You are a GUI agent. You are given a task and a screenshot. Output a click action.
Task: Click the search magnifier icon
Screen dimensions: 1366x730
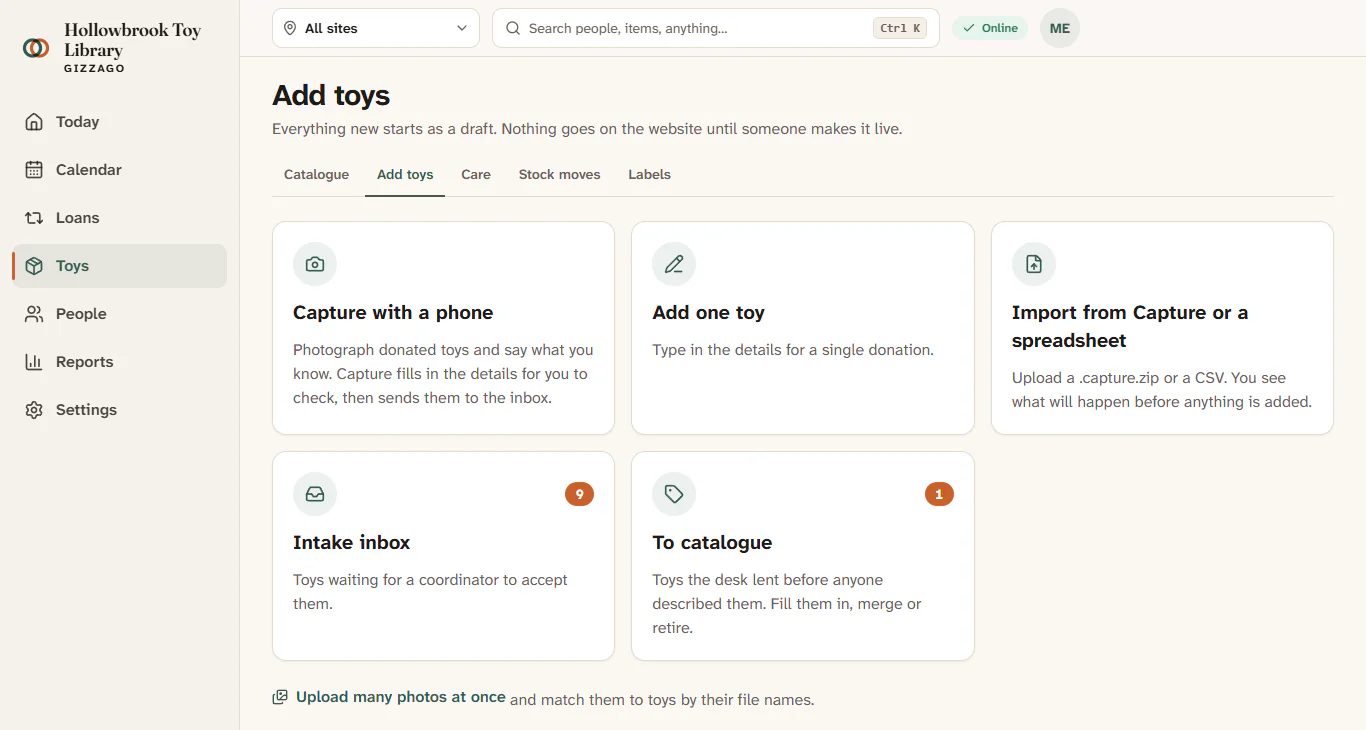(513, 28)
